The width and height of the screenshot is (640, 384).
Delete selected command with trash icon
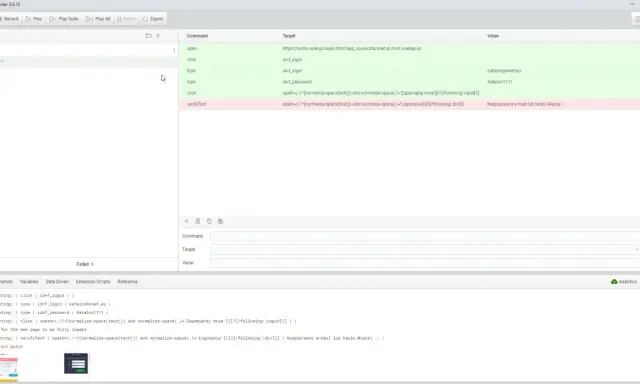[x=198, y=221]
